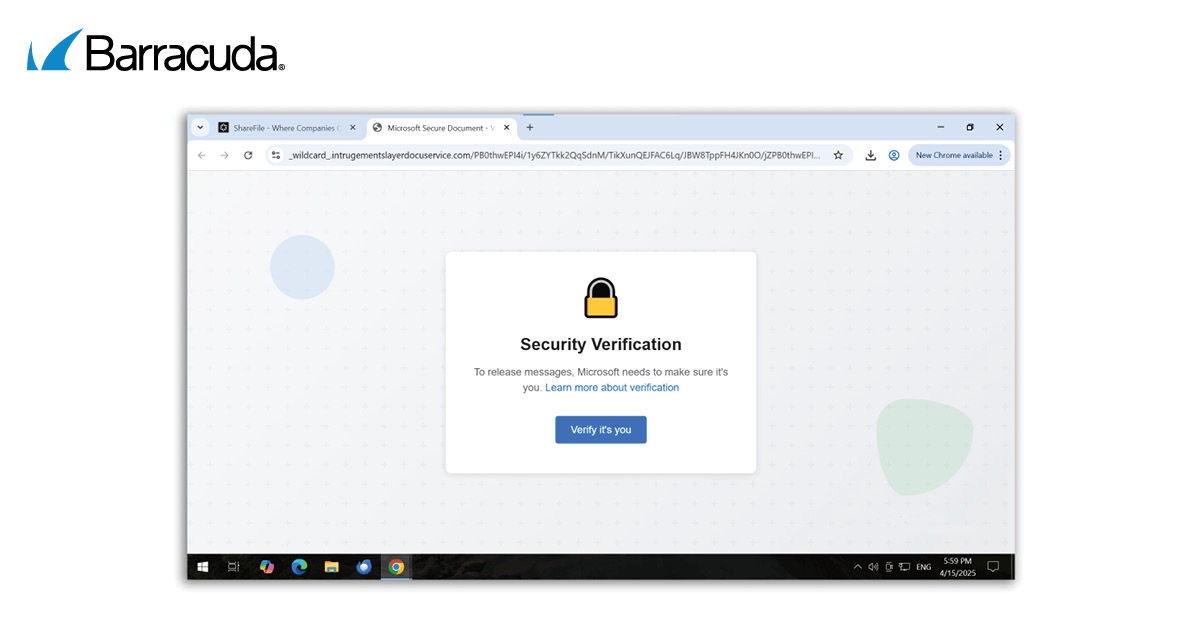The width and height of the screenshot is (1200, 628).
Task: Open the Windows Start menu
Action: [x=203, y=567]
